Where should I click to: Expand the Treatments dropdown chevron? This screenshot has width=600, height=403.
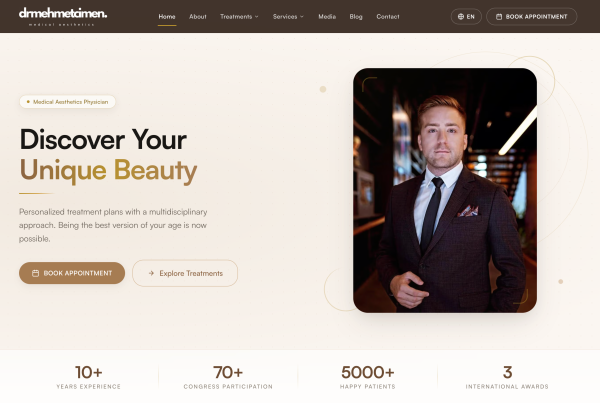coord(257,16)
